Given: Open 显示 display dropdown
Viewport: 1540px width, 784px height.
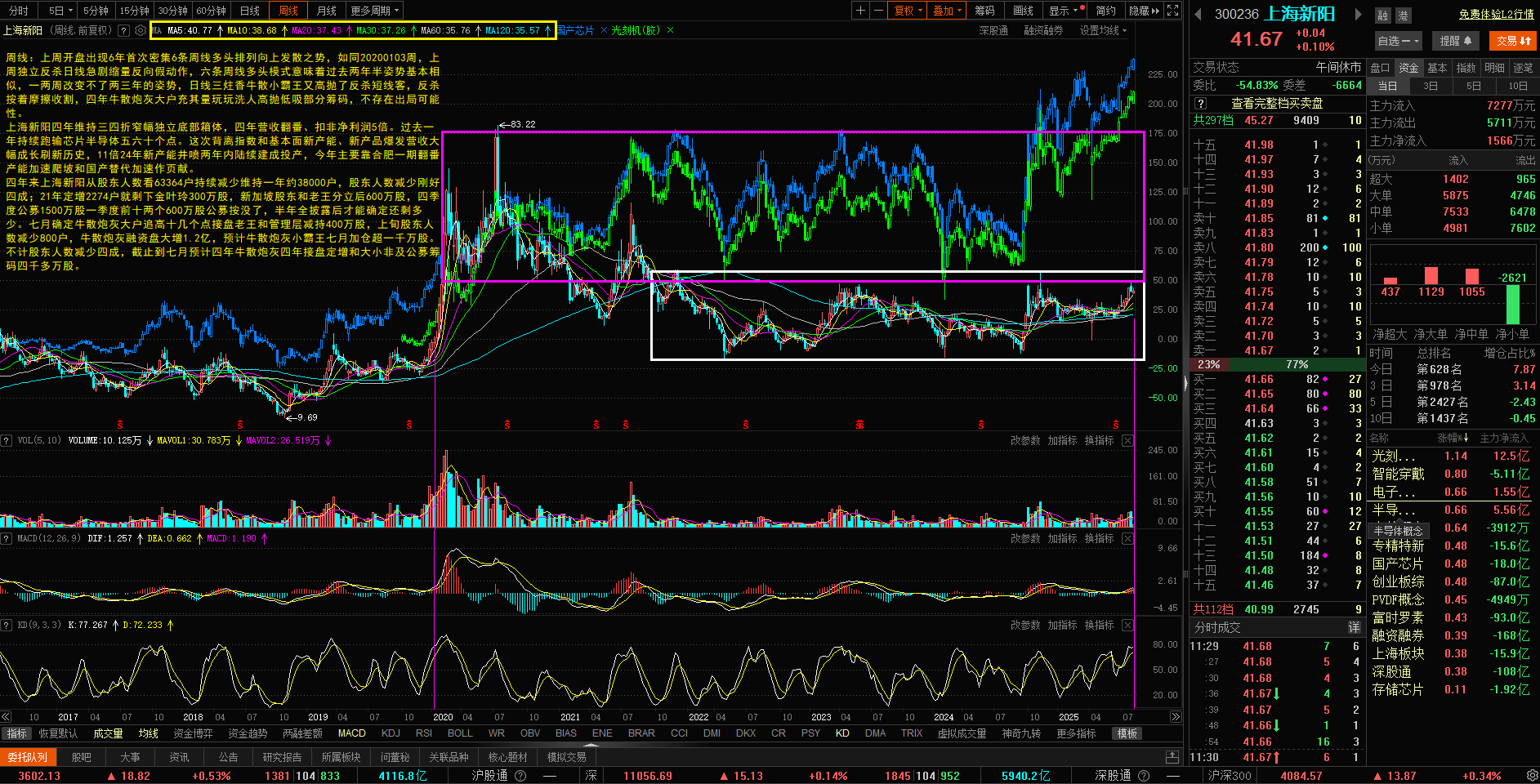Looking at the screenshot, I should (x=1066, y=11).
